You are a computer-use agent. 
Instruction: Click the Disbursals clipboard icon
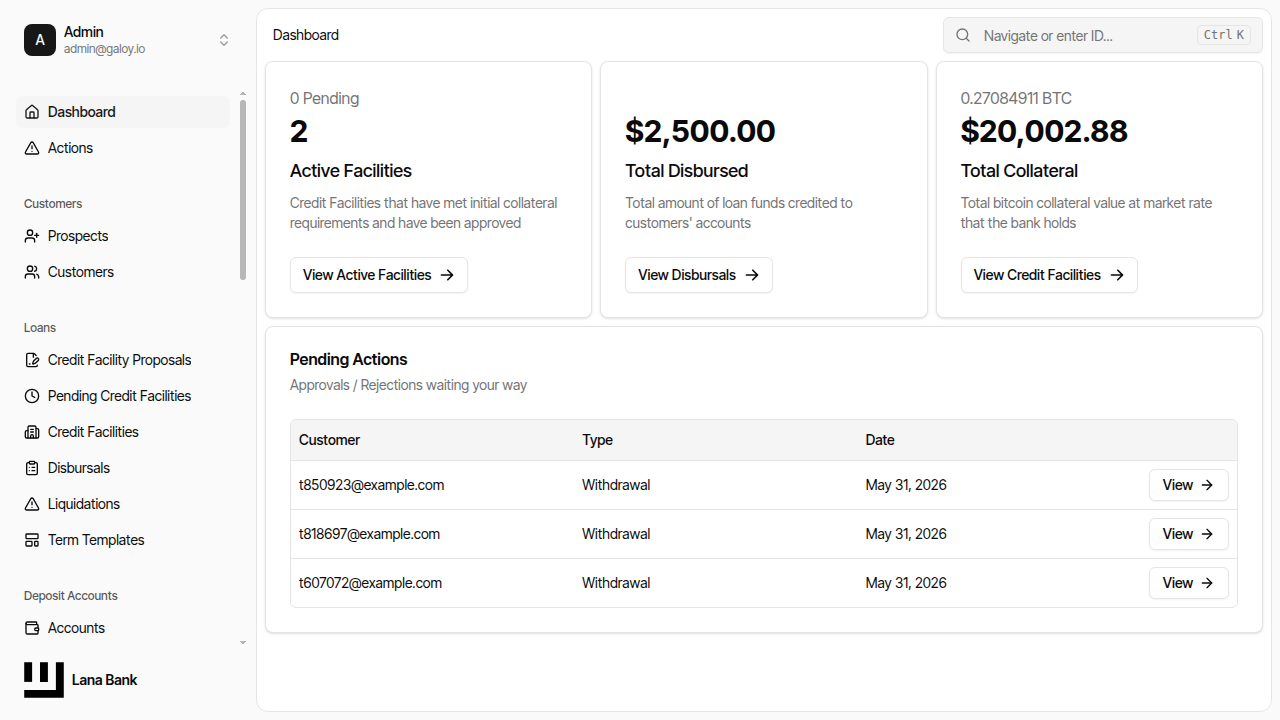coord(32,468)
